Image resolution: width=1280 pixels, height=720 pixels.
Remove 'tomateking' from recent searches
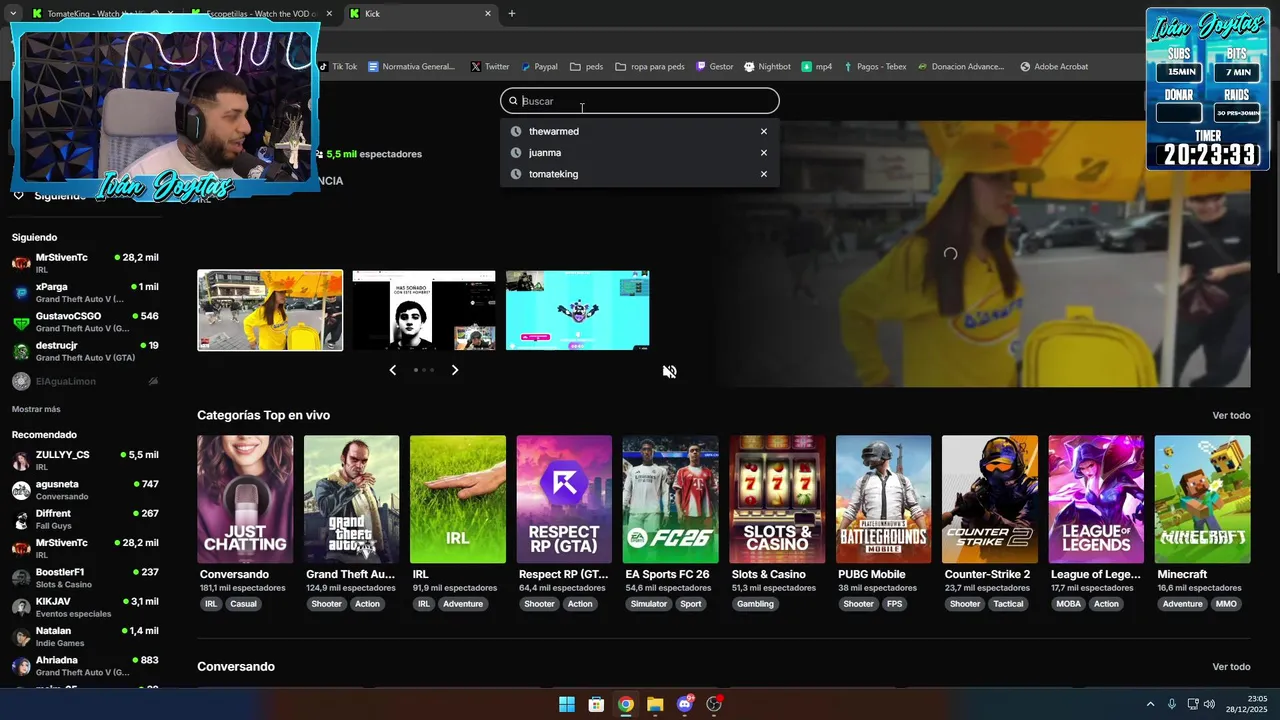[x=764, y=174]
